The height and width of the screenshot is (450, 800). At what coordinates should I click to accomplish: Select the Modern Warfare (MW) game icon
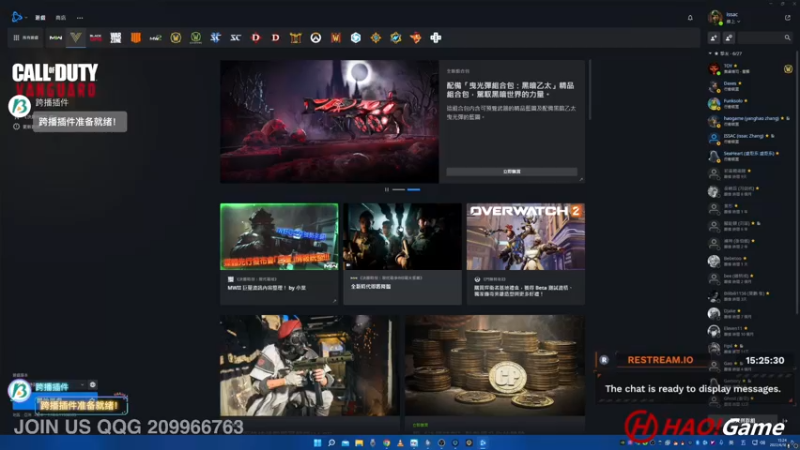56,38
